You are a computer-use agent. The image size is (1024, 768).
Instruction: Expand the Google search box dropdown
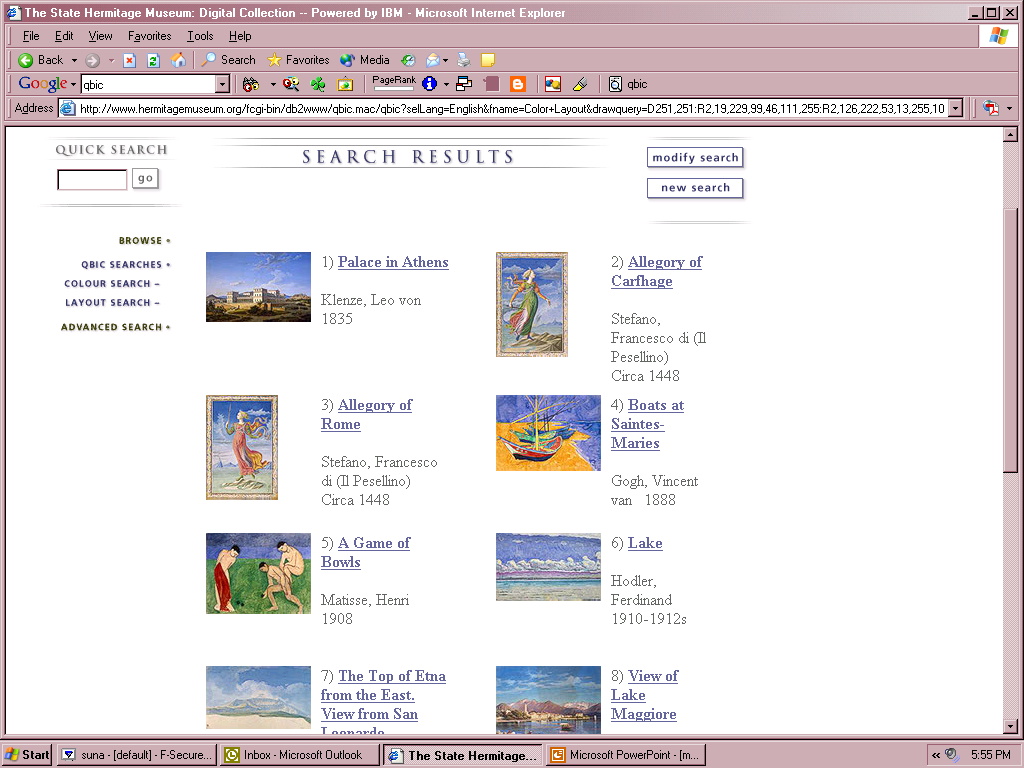click(x=222, y=85)
